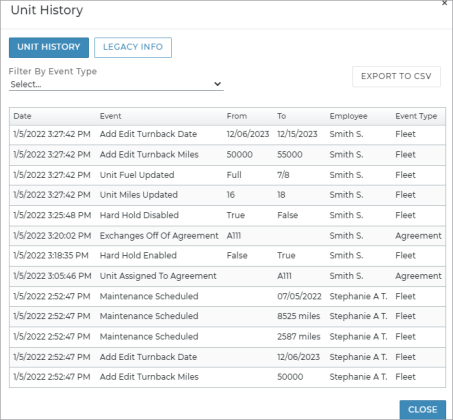The height and width of the screenshot is (420, 453).
Task: Select the Unit Assigned To Agreement row
Action: pos(227,276)
